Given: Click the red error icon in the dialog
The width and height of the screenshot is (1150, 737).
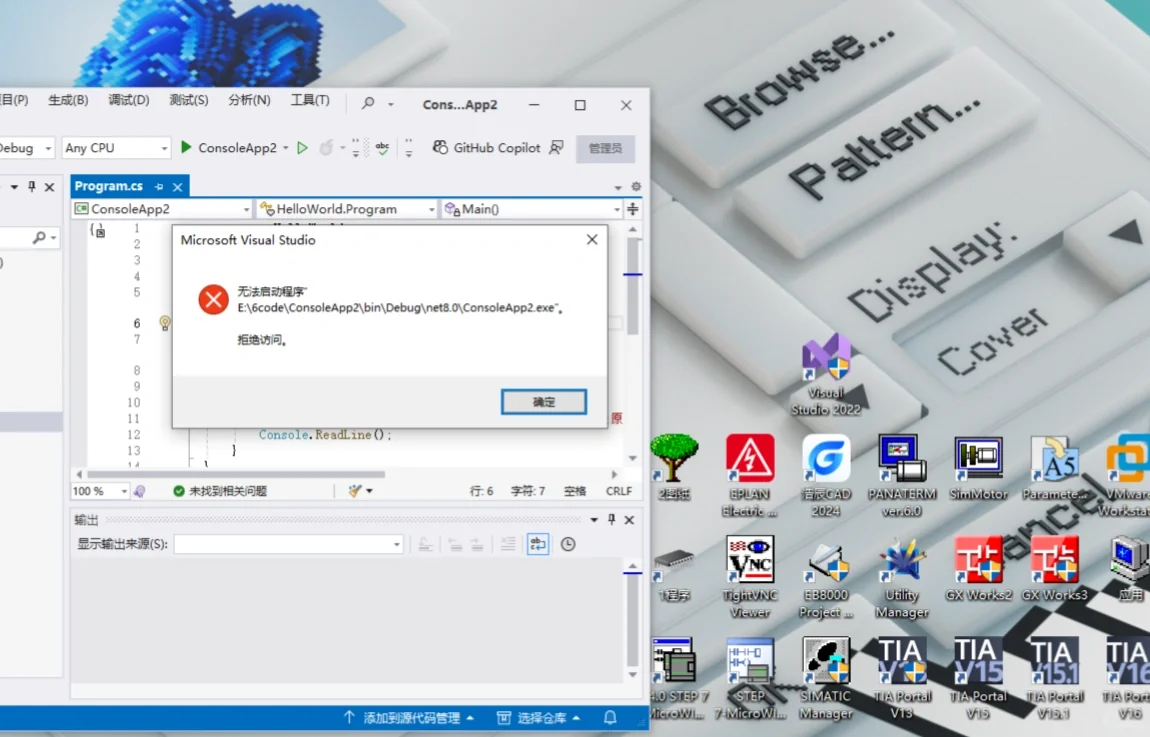Looking at the screenshot, I should 213,299.
